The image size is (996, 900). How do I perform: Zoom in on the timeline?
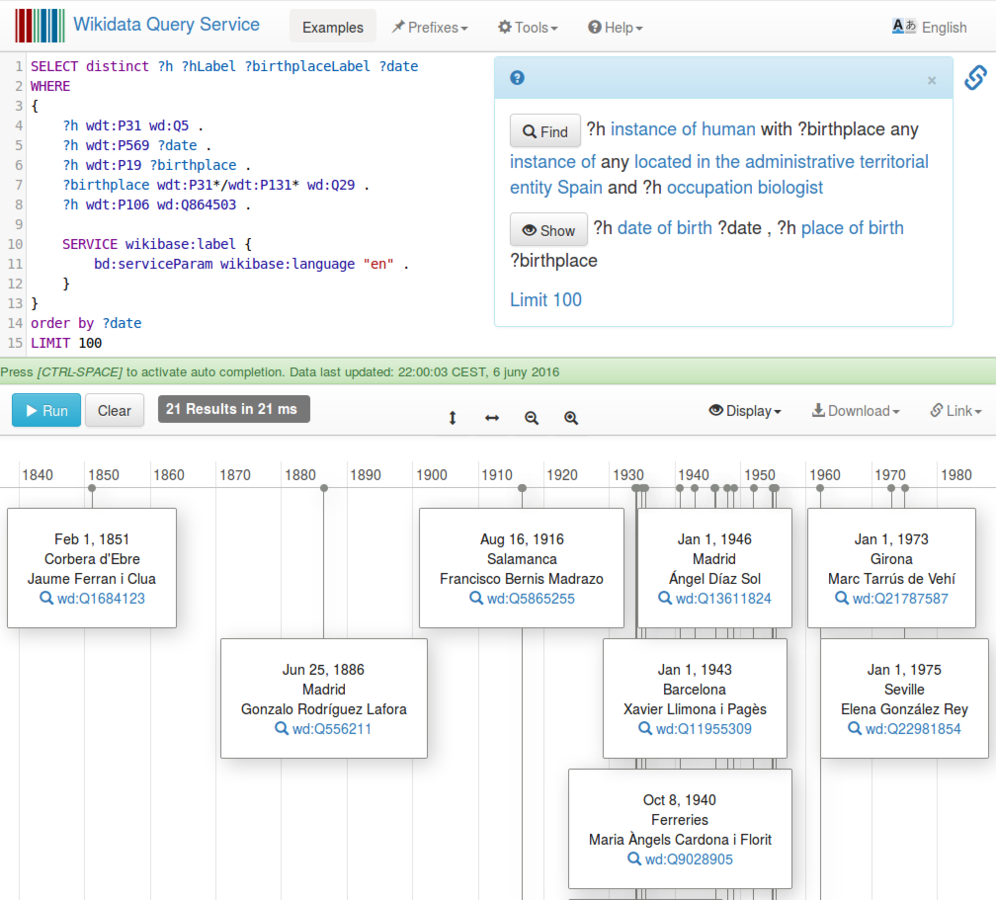[x=570, y=417]
